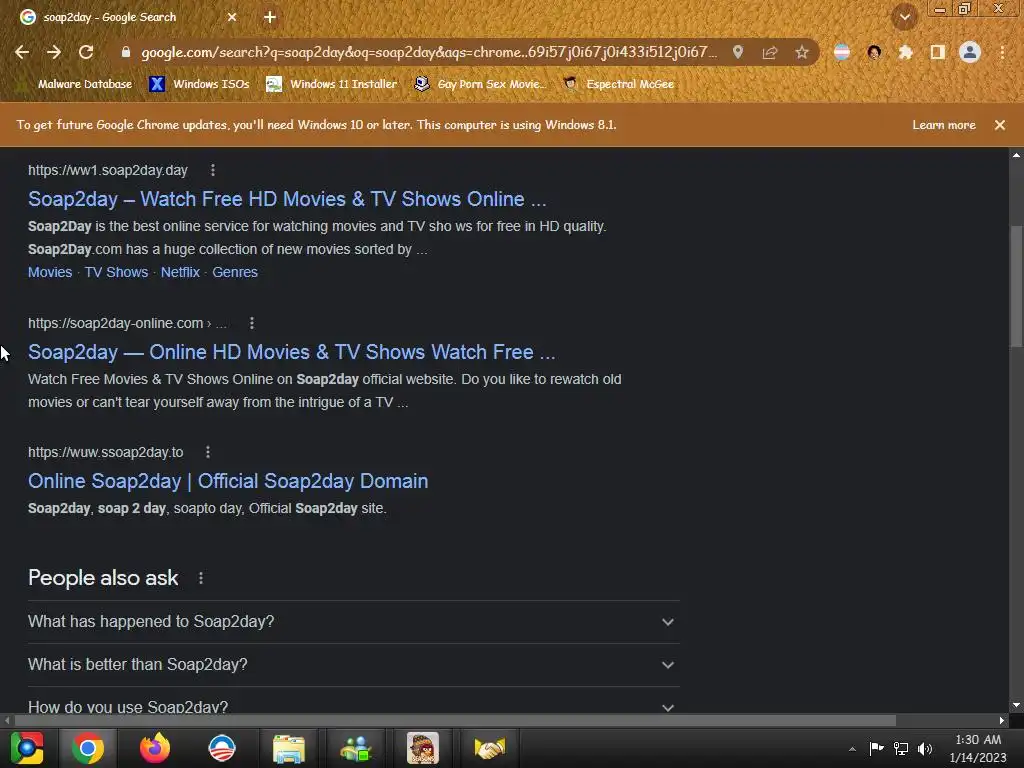Open the Netflix sitelink

[180, 272]
